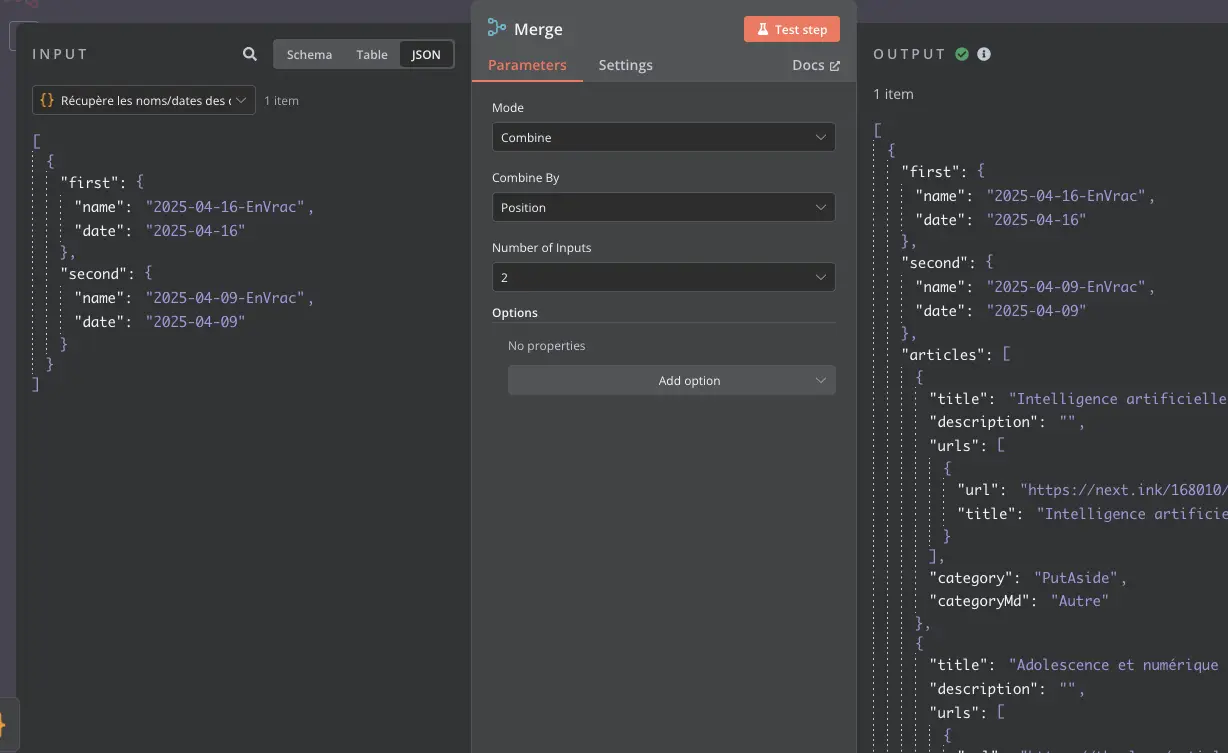Open the output info icon
Viewport: 1228px width, 753px height.
[x=984, y=54]
